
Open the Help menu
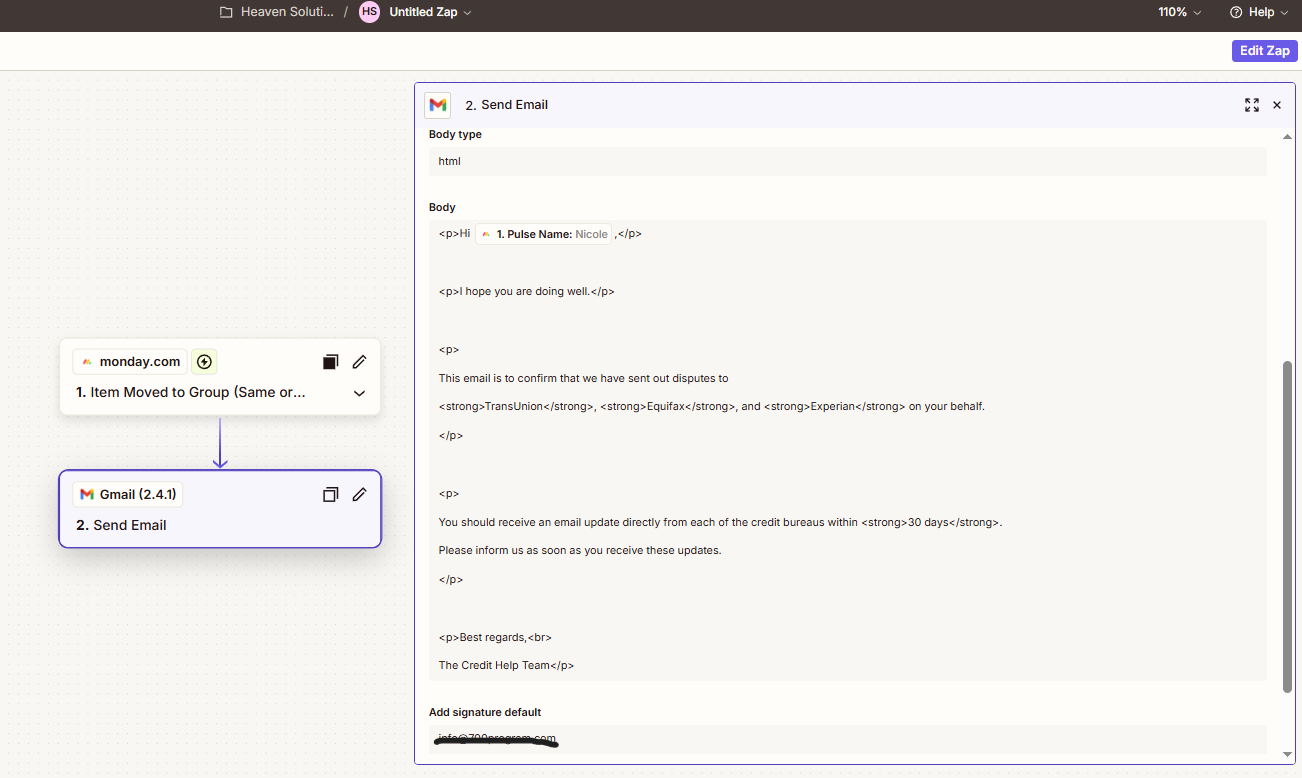[1259, 12]
